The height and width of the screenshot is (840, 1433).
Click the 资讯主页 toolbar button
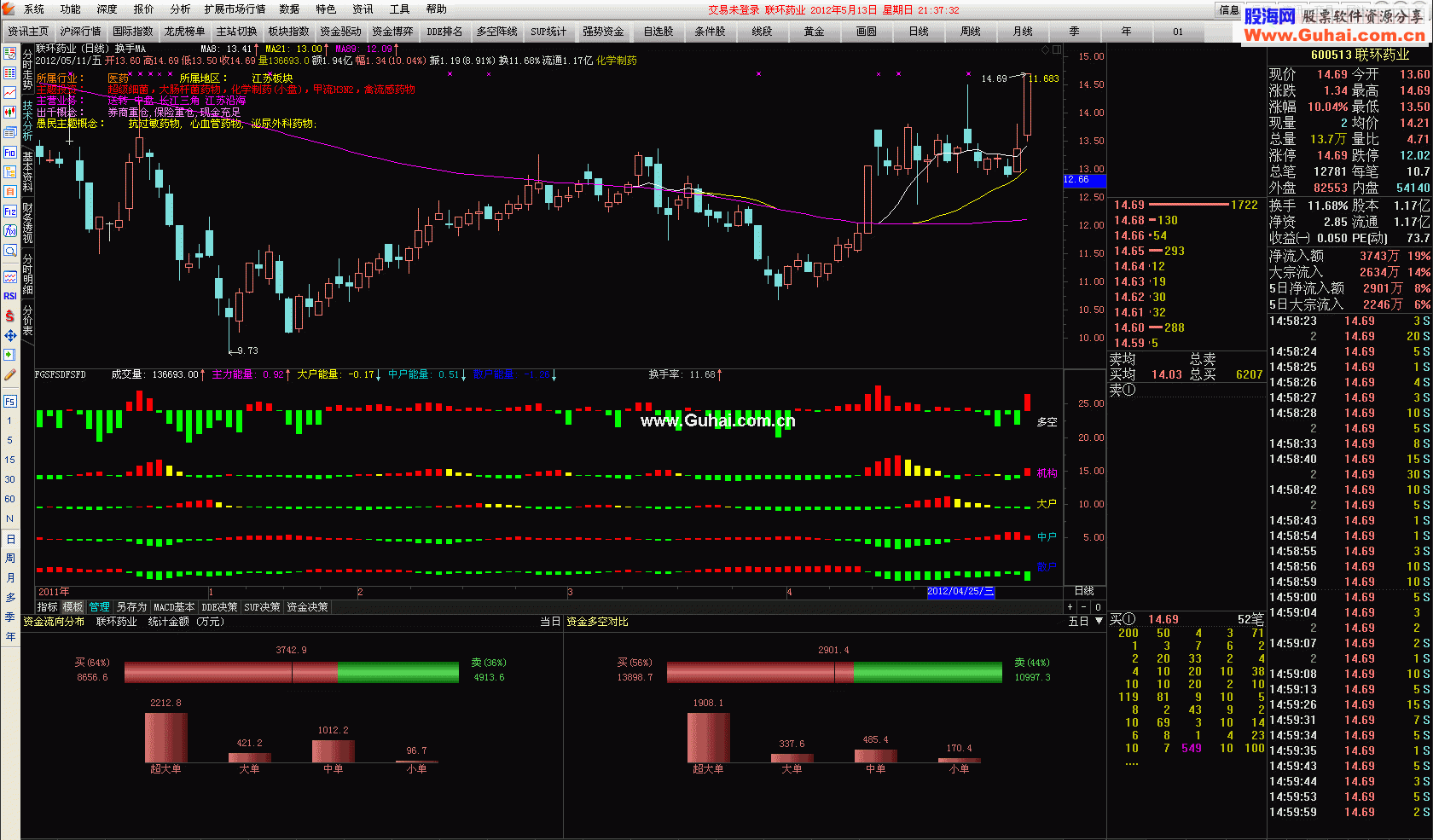click(28, 32)
